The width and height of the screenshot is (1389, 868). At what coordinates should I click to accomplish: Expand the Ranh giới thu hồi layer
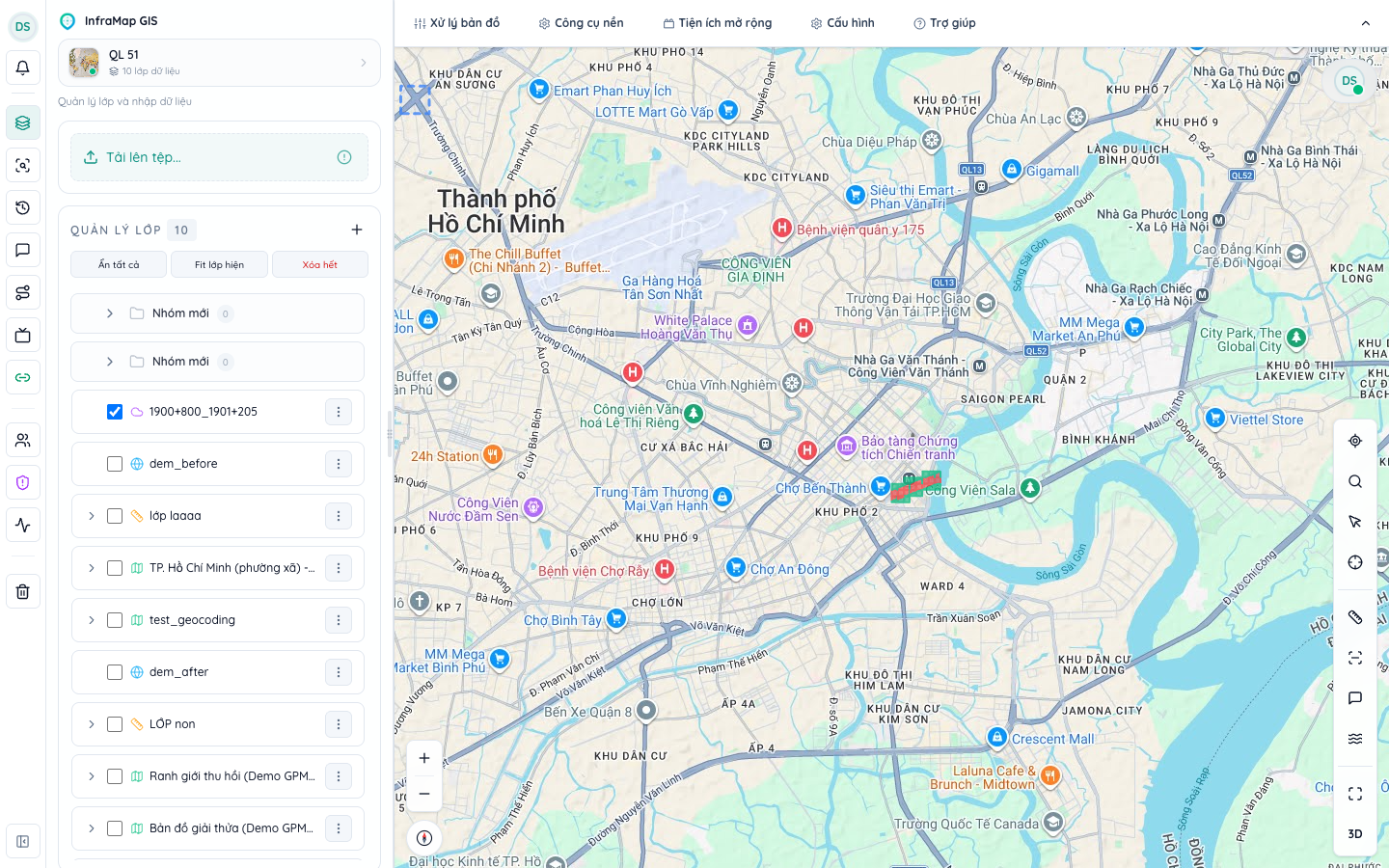pyautogui.click(x=92, y=776)
